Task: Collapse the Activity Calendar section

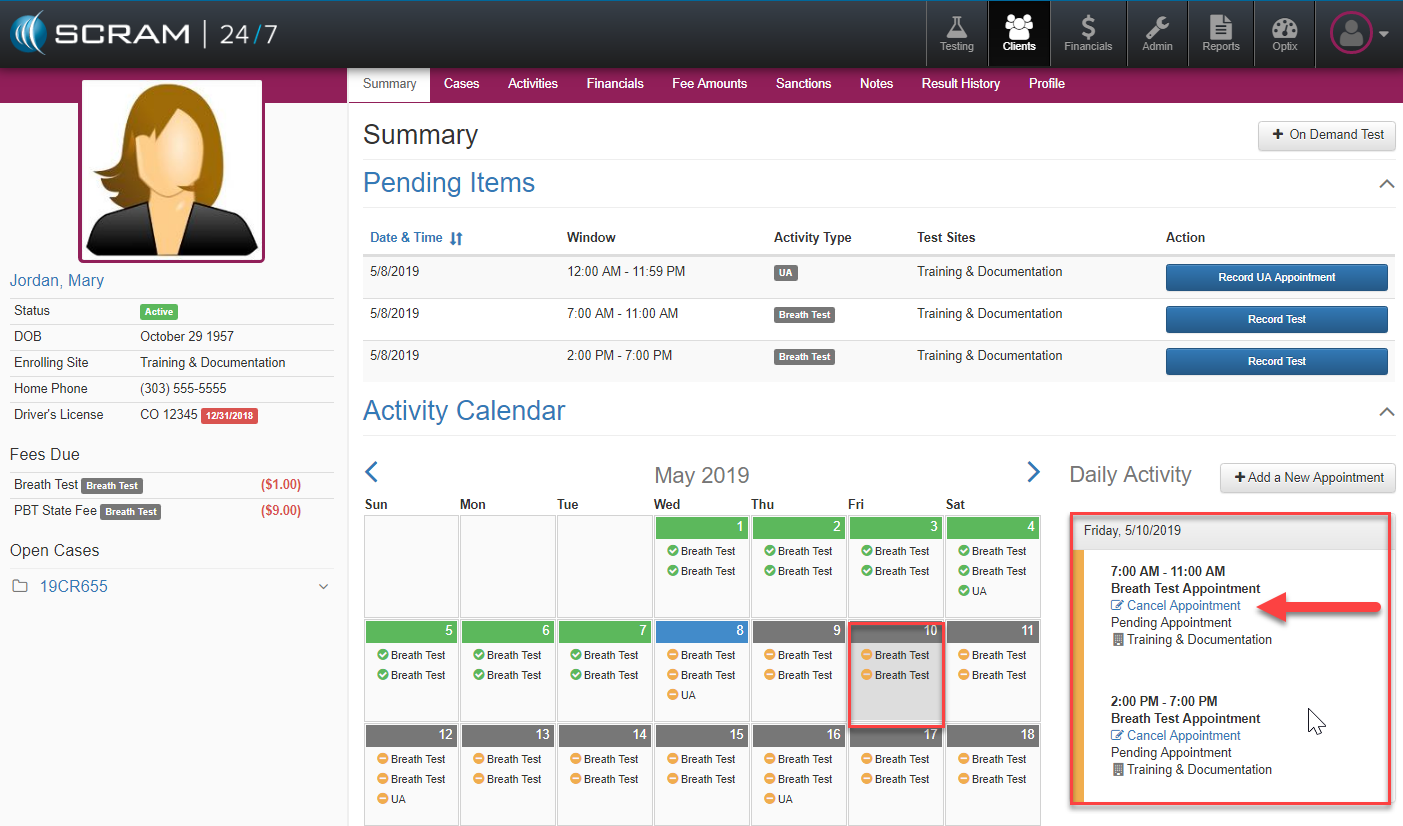Action: click(x=1386, y=412)
